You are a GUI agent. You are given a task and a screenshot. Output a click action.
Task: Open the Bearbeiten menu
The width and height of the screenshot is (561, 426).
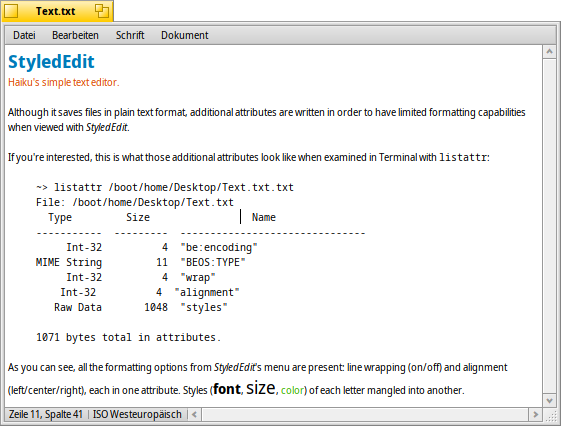tap(75, 35)
